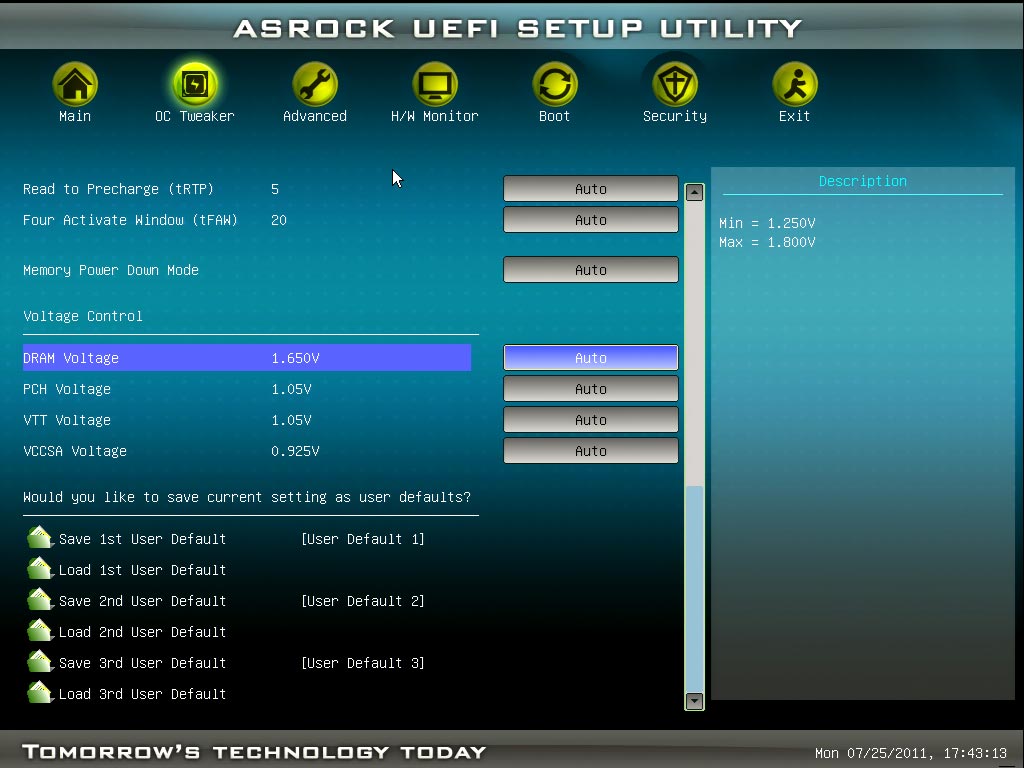The image size is (1024, 768).
Task: Switch to the Security tab label
Action: point(675,116)
